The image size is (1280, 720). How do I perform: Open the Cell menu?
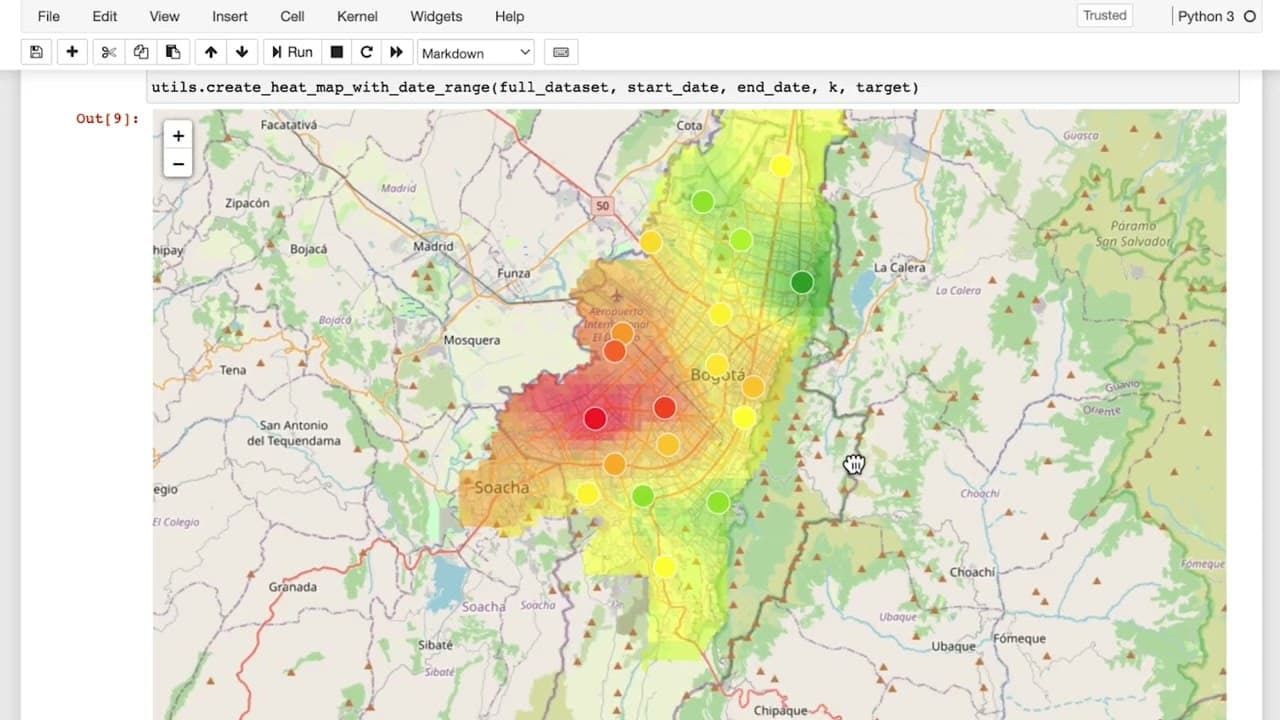pos(292,16)
